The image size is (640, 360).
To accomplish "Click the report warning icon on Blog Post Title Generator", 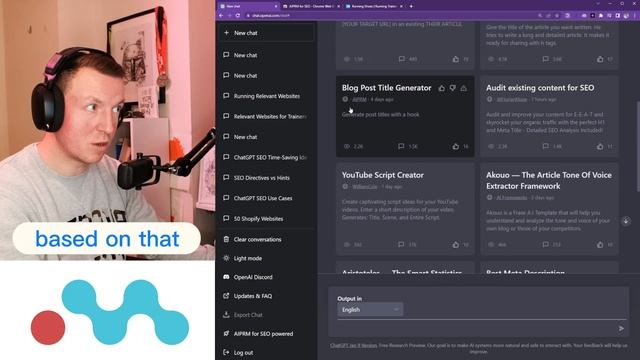I will [x=464, y=88].
